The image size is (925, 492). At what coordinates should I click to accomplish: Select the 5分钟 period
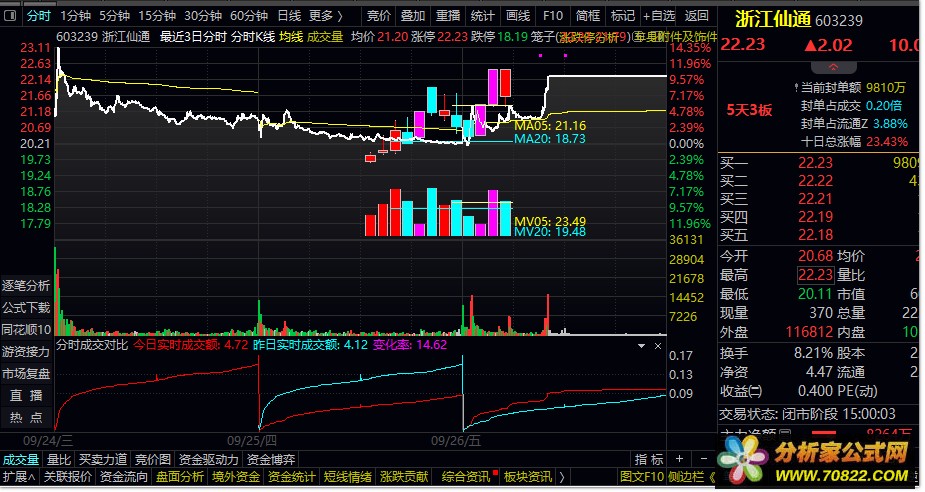[x=114, y=16]
